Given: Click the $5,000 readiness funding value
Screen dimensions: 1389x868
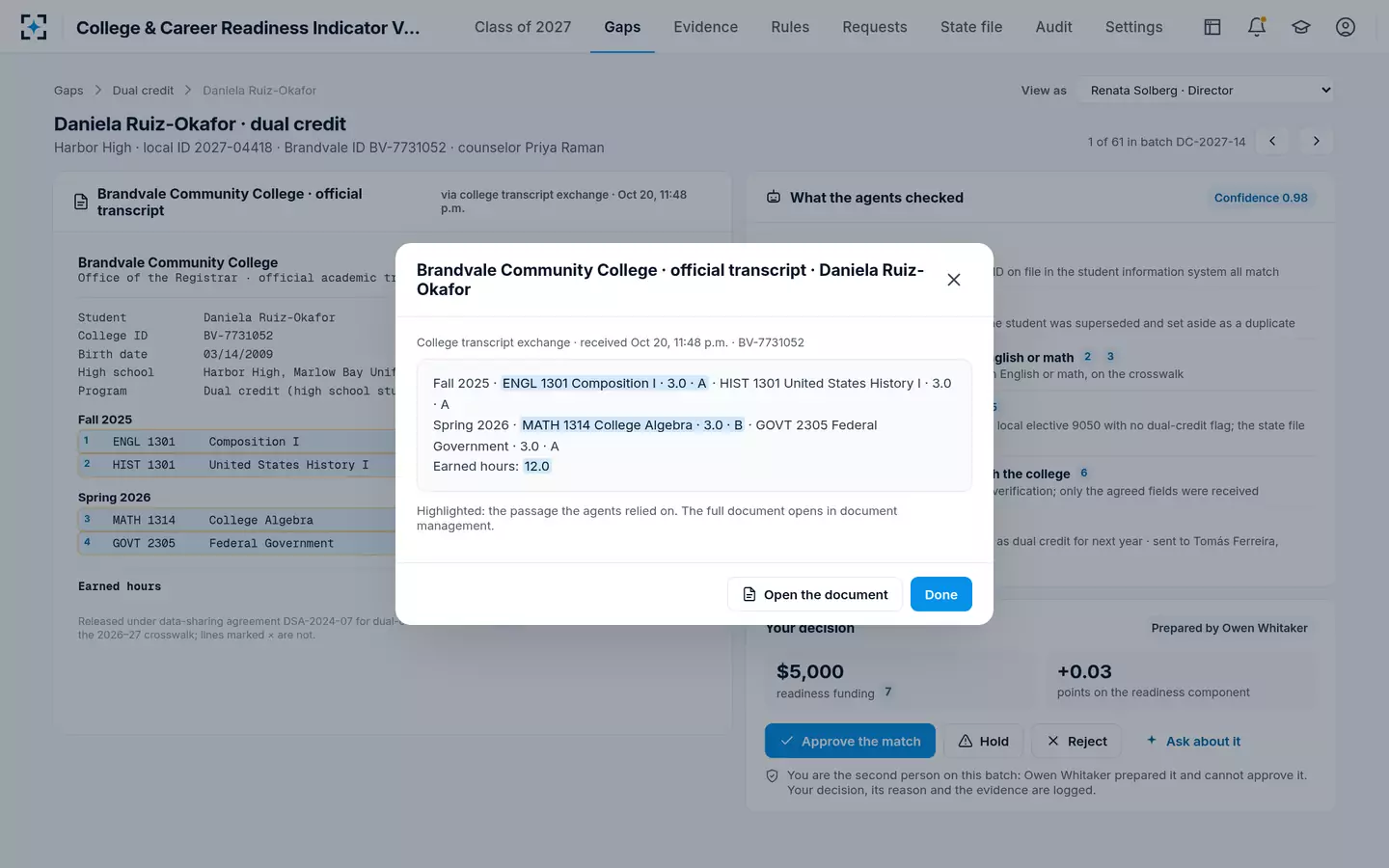Looking at the screenshot, I should point(810,671).
